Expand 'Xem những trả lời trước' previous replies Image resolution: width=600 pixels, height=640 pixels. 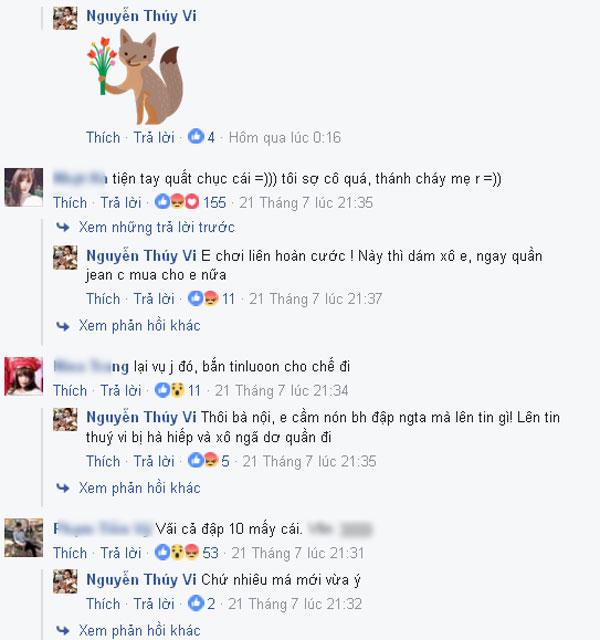157,227
